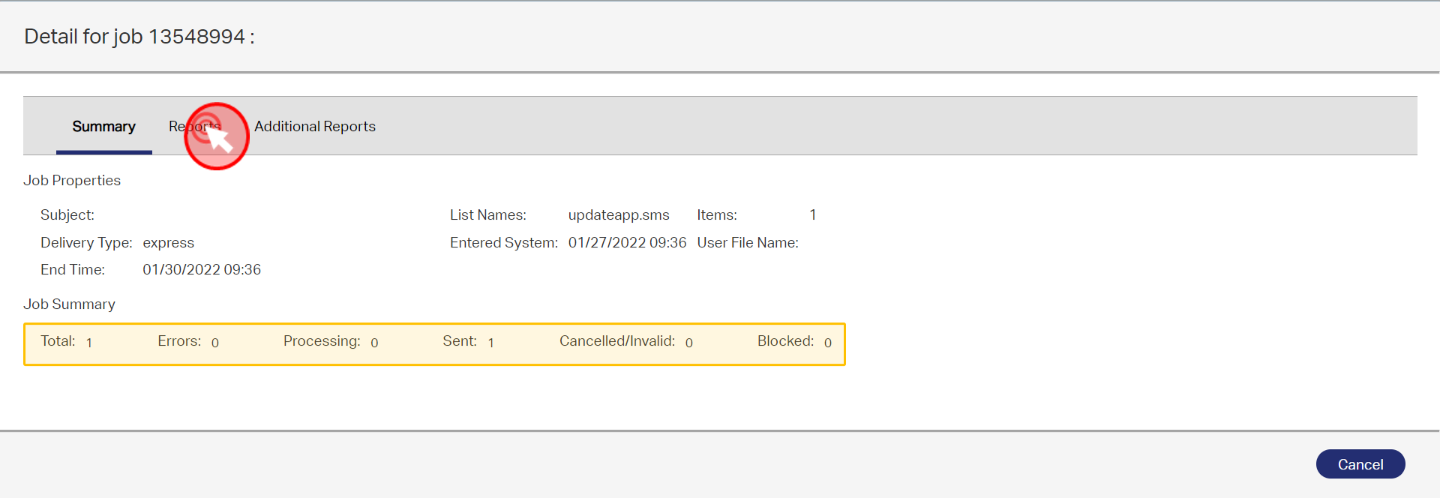The width and height of the screenshot is (1440, 498).
Task: Switch to the Summary tab
Action: coord(104,127)
